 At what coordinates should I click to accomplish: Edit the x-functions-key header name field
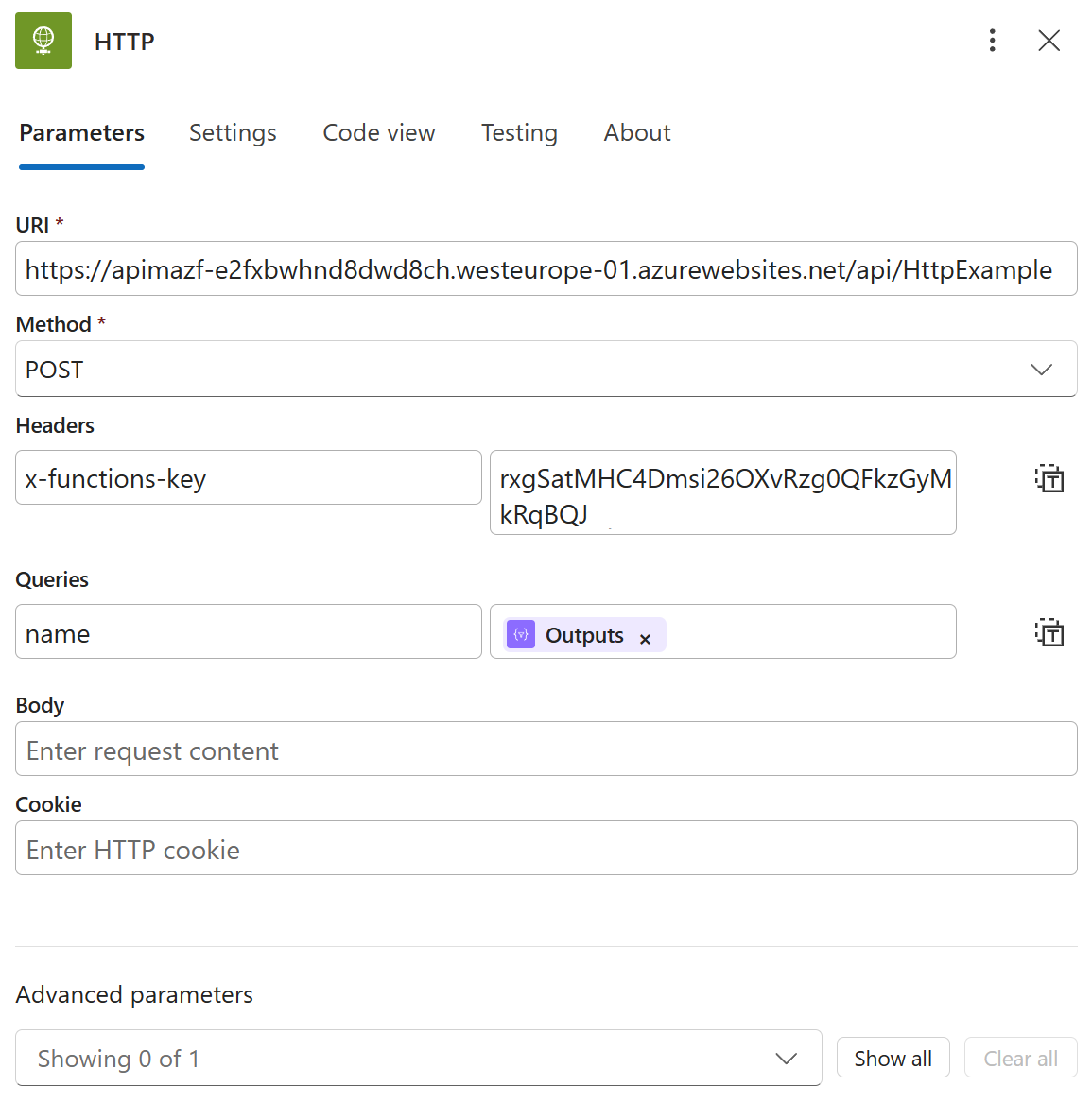248,478
